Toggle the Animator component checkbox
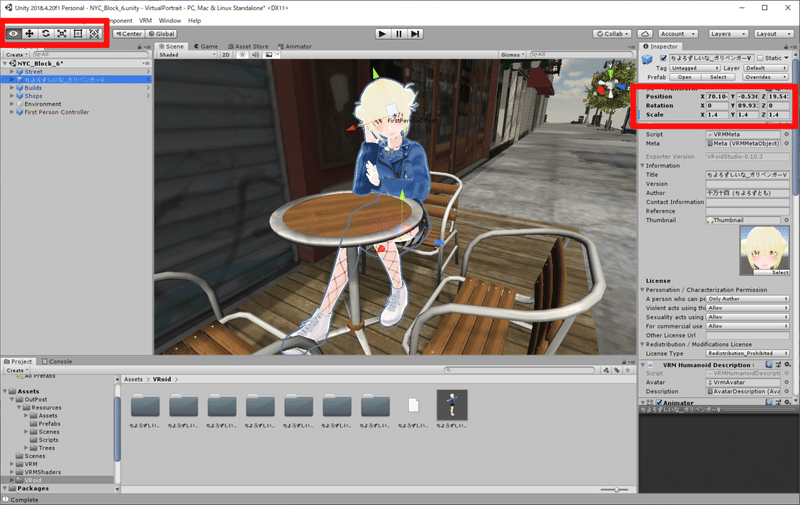This screenshot has width=800, height=505. [x=658, y=403]
